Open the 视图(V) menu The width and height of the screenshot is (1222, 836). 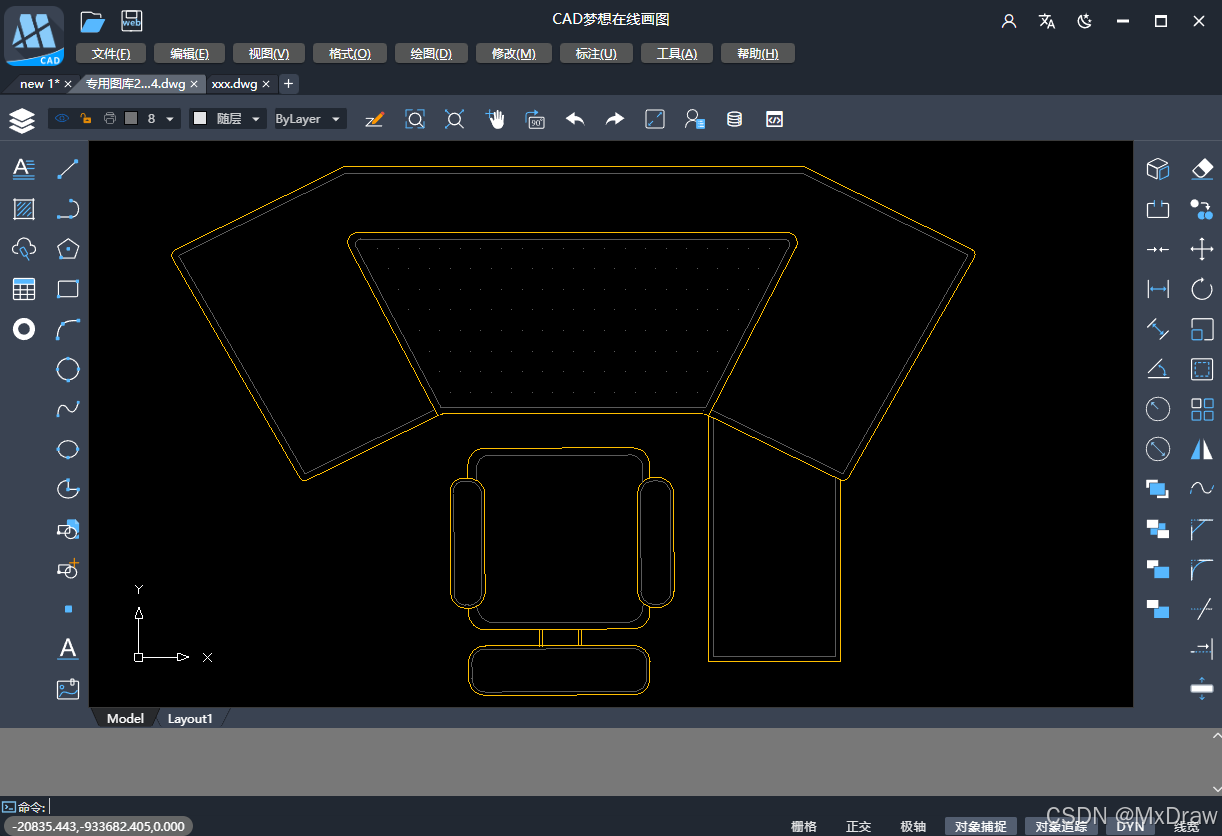click(x=269, y=54)
